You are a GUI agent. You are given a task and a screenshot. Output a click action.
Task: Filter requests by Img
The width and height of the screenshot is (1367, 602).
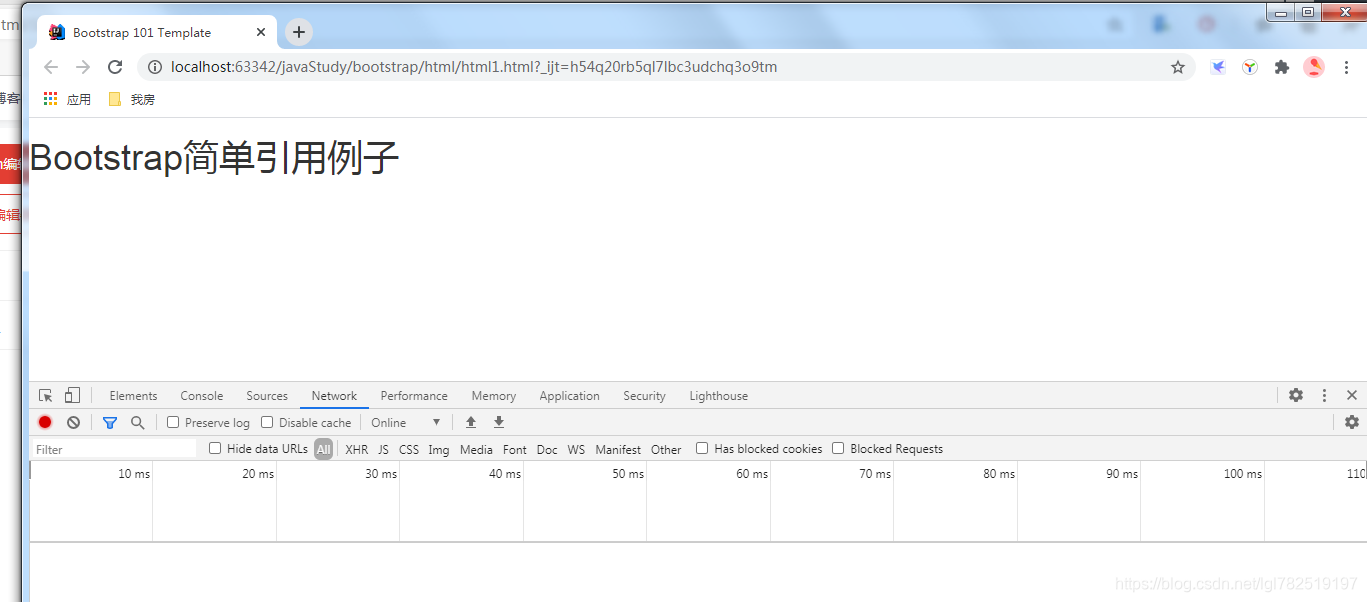pyautogui.click(x=439, y=449)
